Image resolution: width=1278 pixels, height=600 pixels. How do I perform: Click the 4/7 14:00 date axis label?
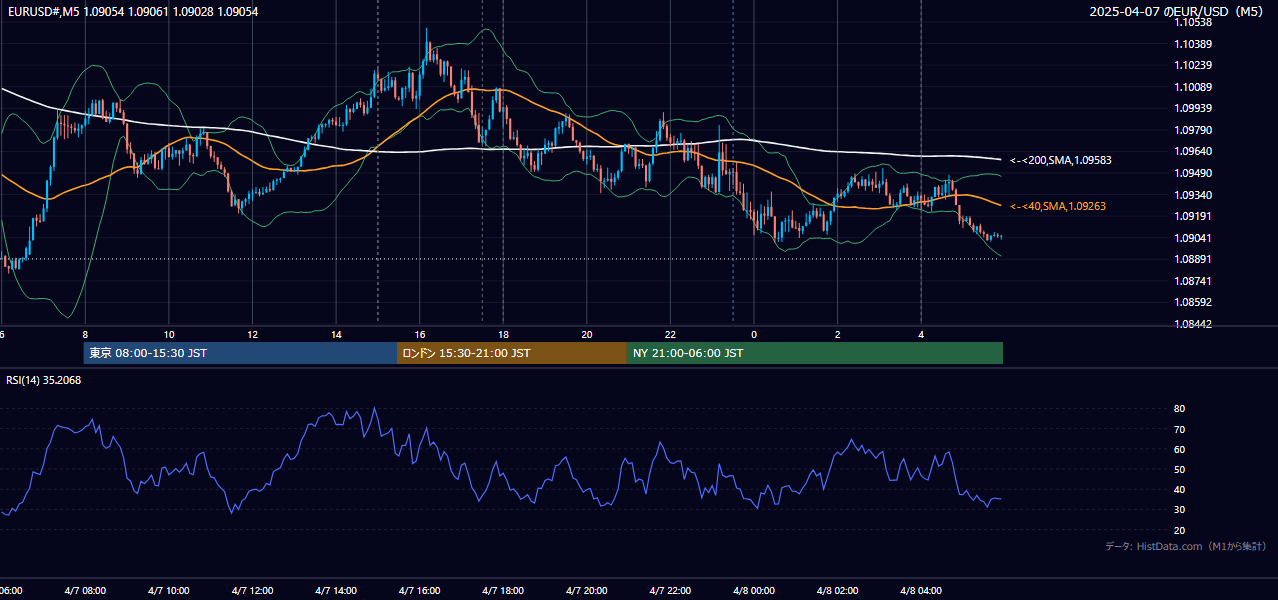(336, 591)
